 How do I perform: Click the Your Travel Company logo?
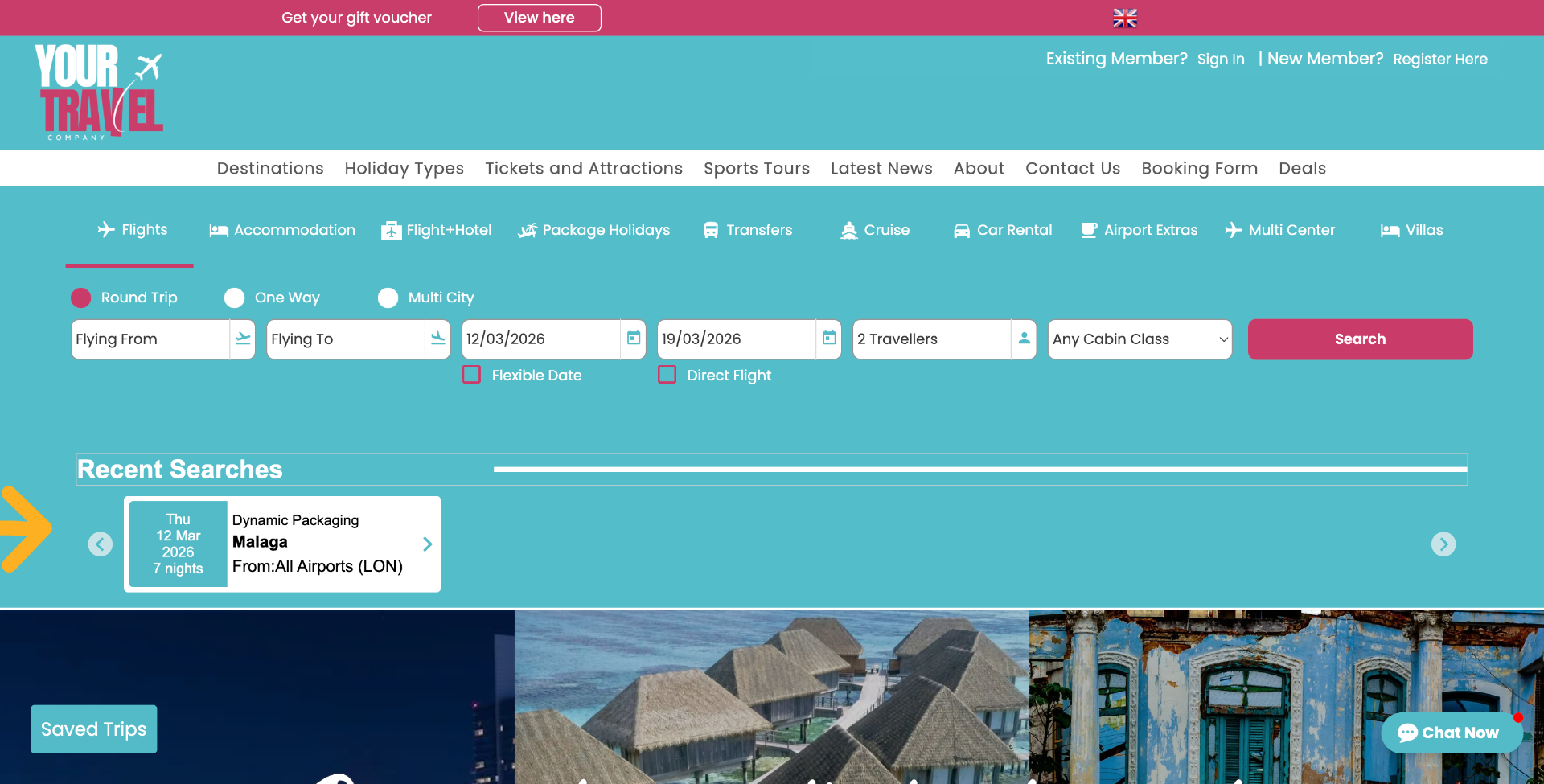[x=98, y=92]
